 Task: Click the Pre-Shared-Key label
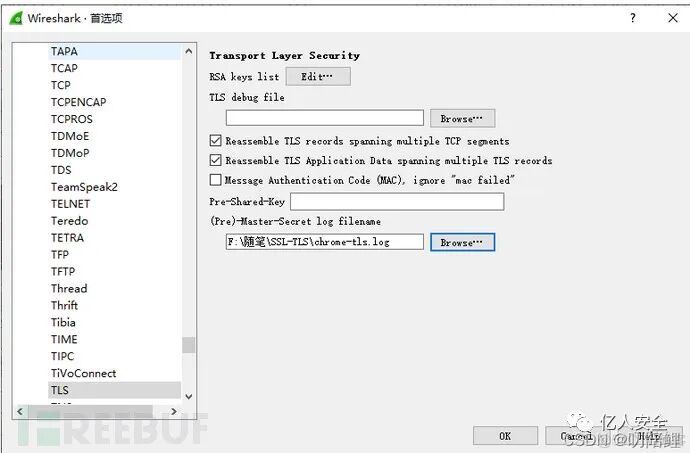click(247, 202)
